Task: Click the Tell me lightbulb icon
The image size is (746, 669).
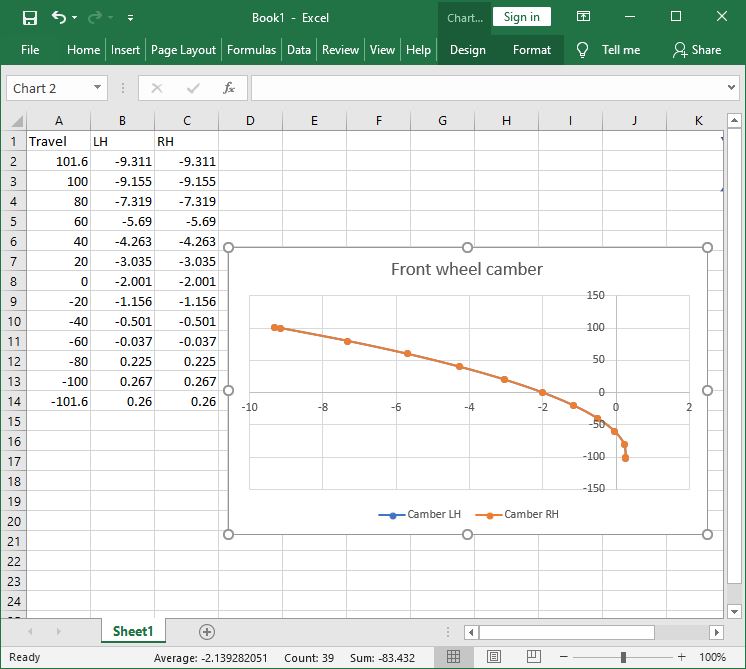Action: point(583,50)
